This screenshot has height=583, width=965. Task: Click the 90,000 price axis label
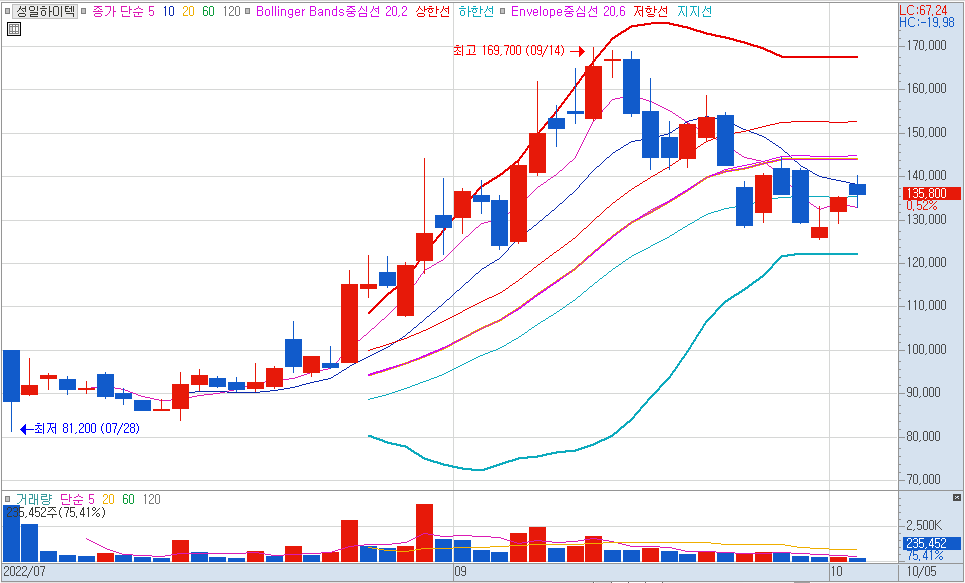tap(923, 393)
